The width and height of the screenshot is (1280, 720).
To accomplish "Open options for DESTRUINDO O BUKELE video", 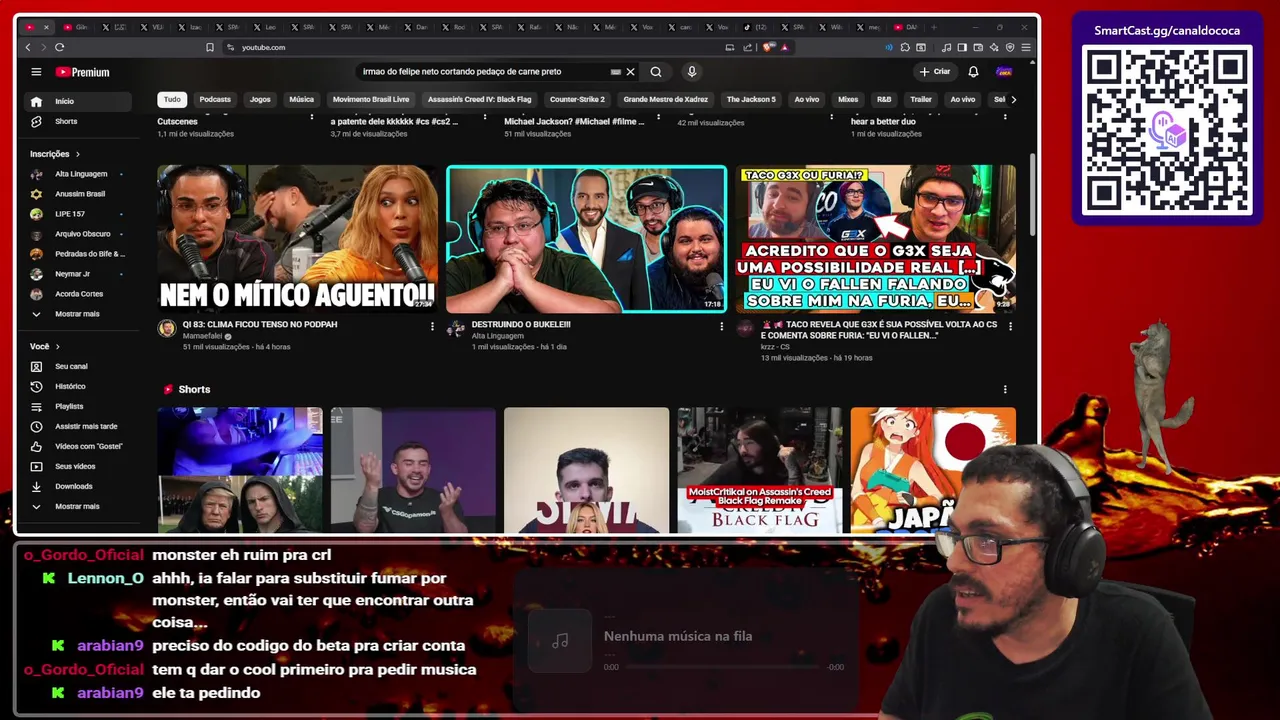I will coord(721,326).
